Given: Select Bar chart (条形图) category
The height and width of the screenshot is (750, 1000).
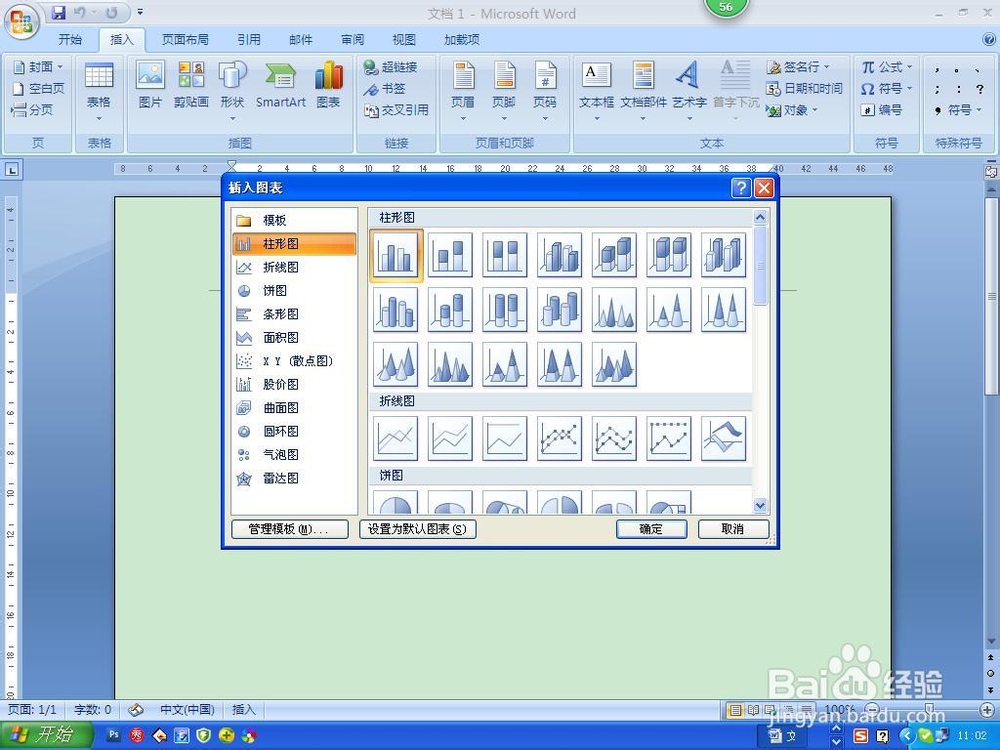Looking at the screenshot, I should 294,314.
